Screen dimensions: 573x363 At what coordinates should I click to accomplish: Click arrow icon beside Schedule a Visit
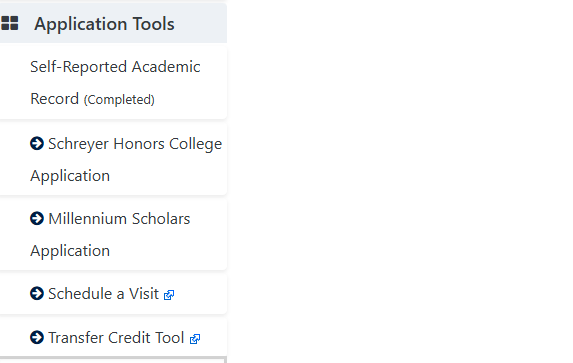37,293
